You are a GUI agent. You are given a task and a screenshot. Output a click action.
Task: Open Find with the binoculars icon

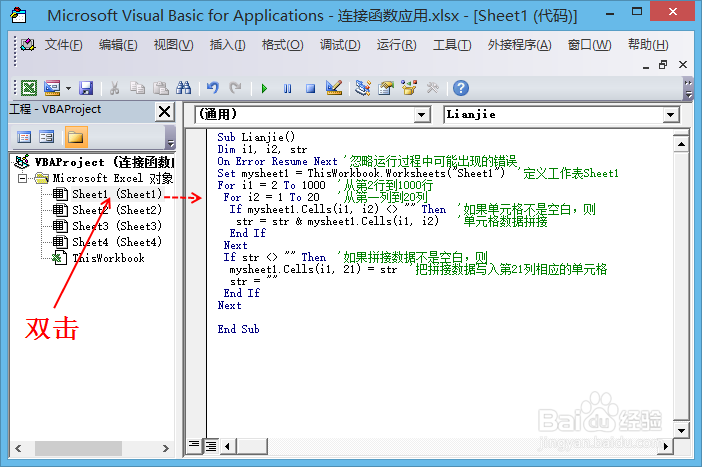(x=184, y=88)
